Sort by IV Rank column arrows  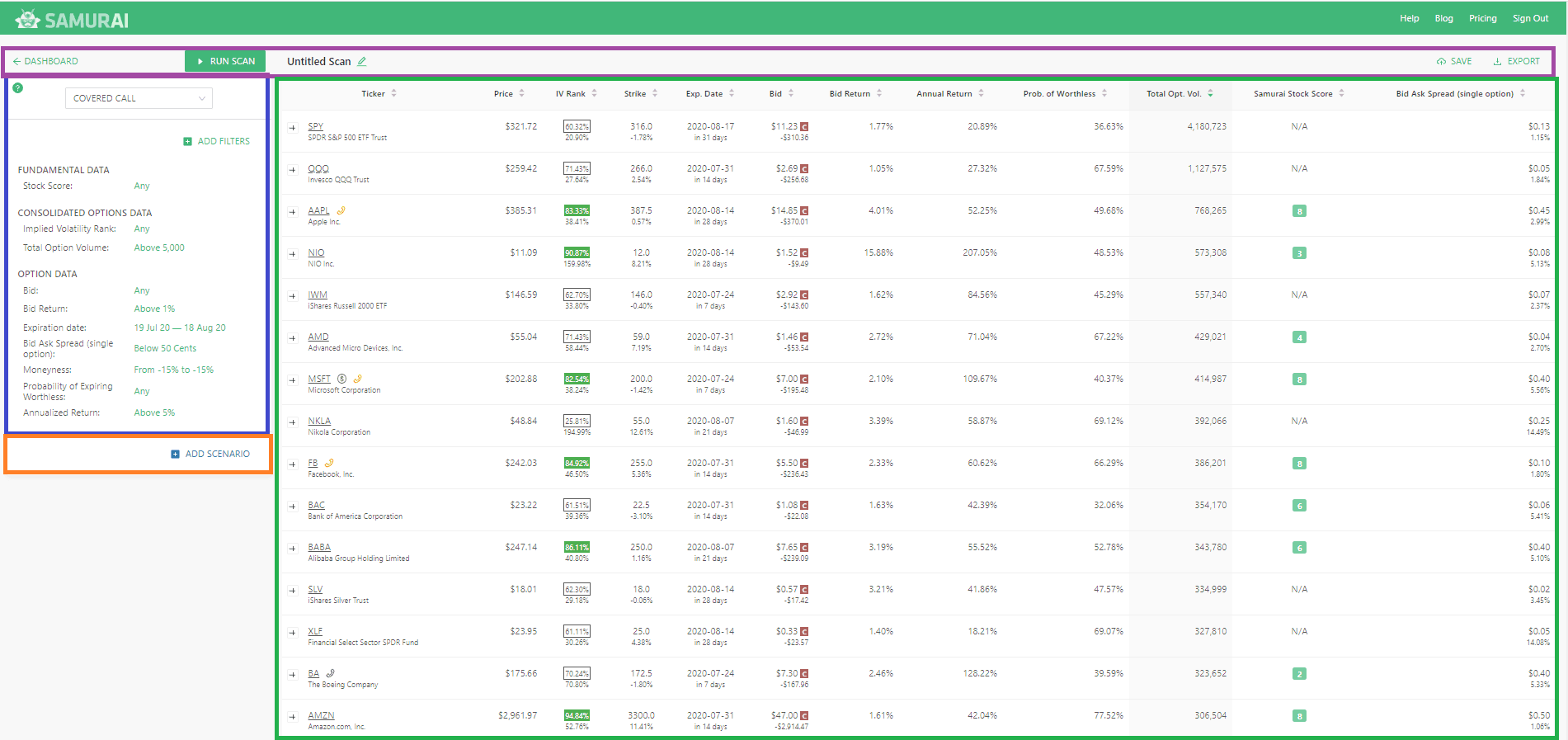tap(594, 93)
